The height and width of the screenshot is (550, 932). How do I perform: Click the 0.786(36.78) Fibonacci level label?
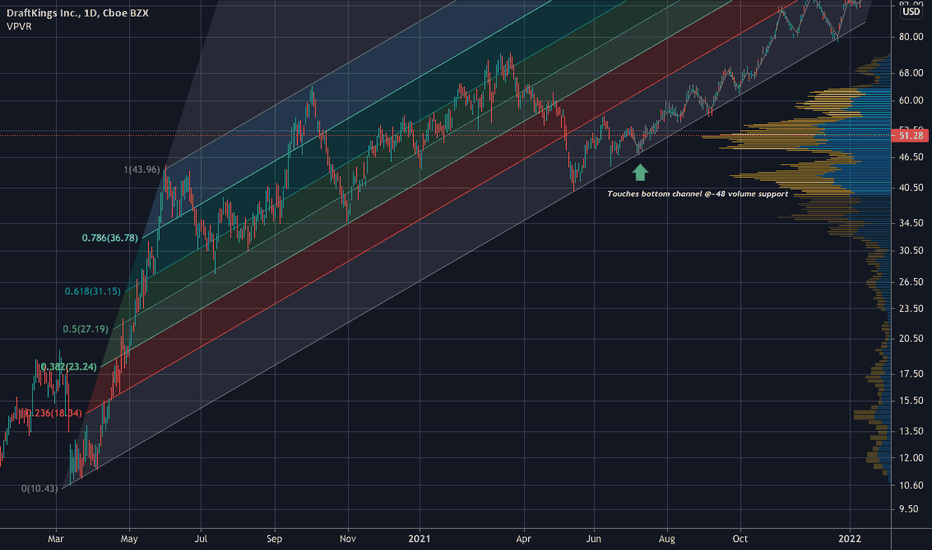110,238
